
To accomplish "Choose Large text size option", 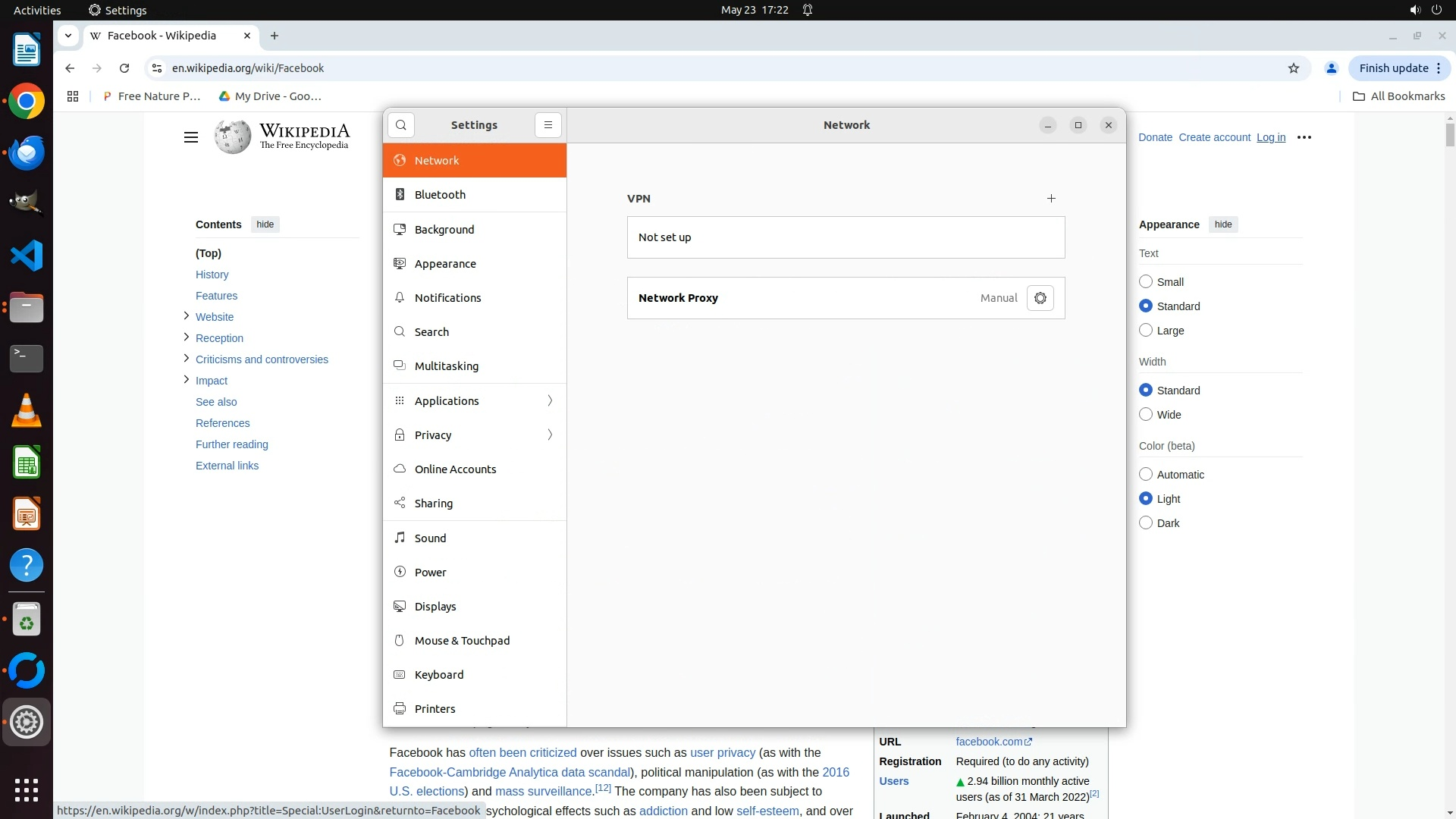I will 1146,331.
